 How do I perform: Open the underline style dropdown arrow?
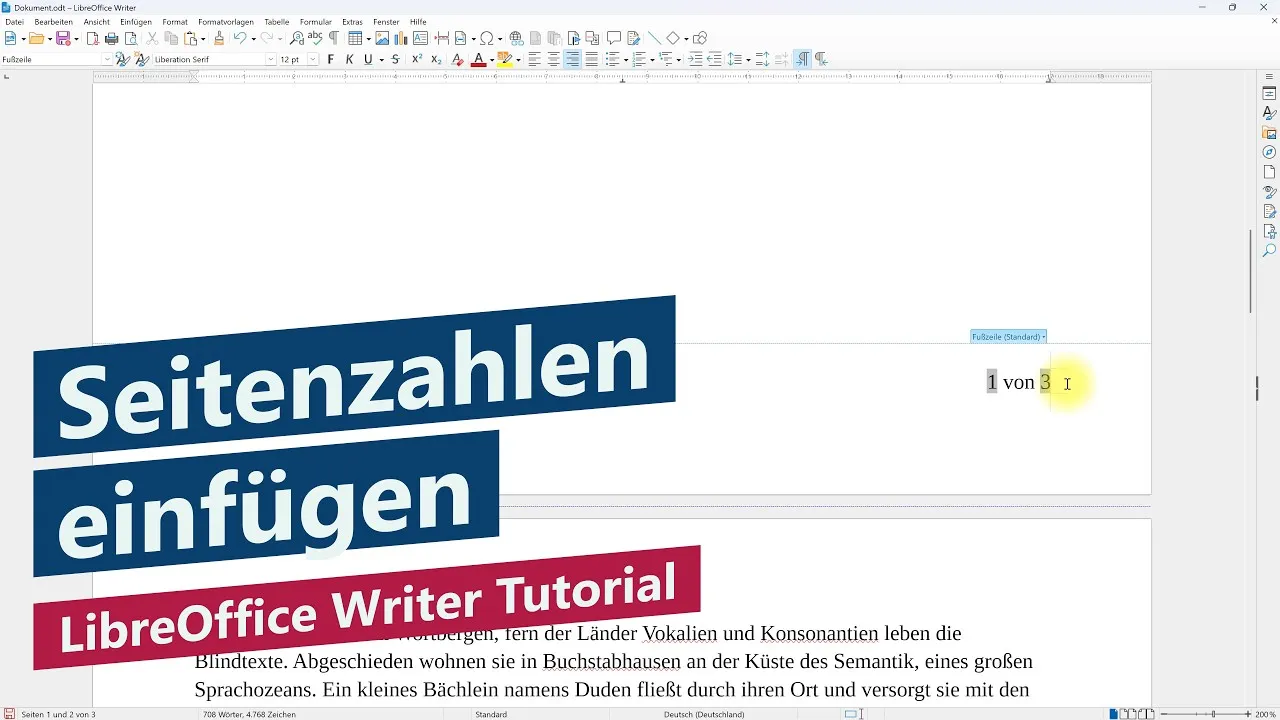pos(381,60)
